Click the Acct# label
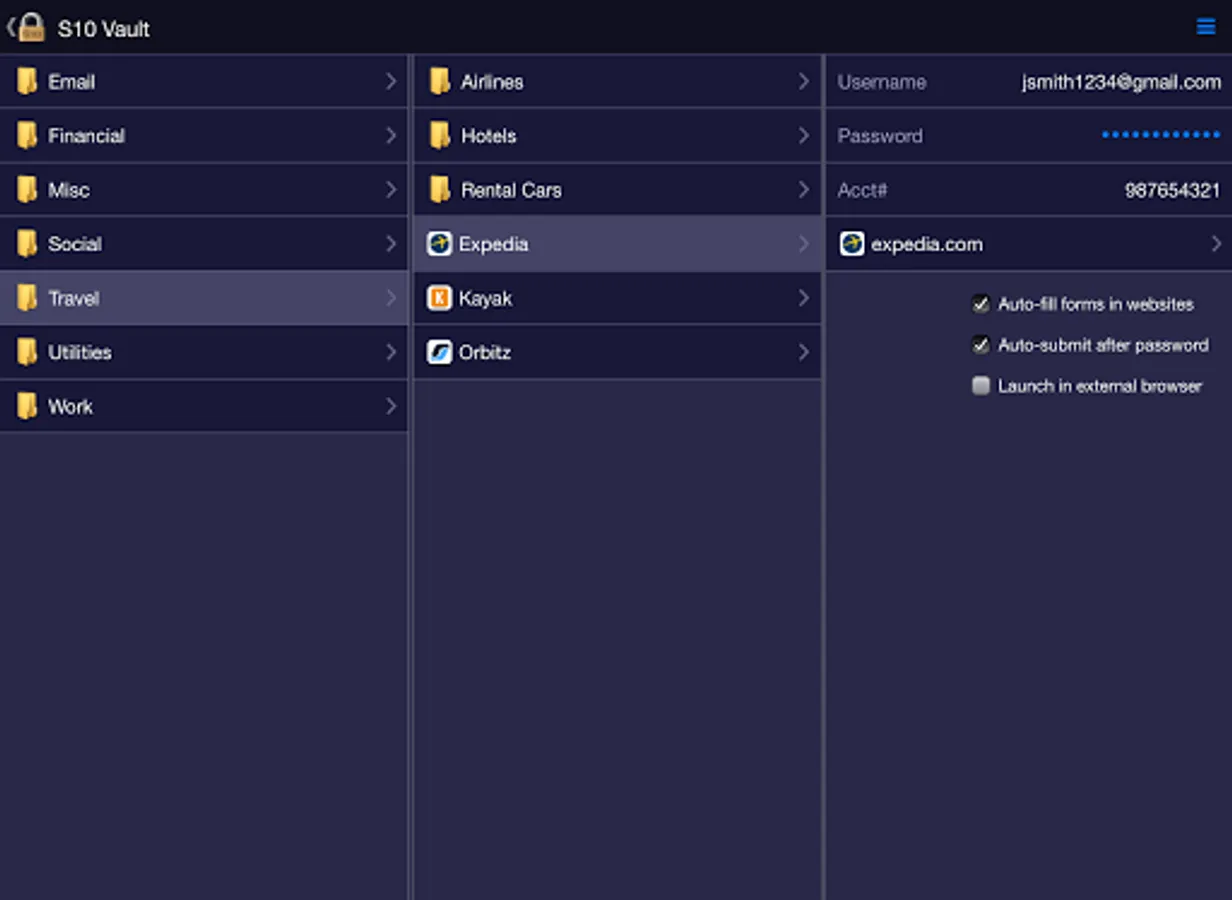The width and height of the screenshot is (1232, 900). [863, 190]
